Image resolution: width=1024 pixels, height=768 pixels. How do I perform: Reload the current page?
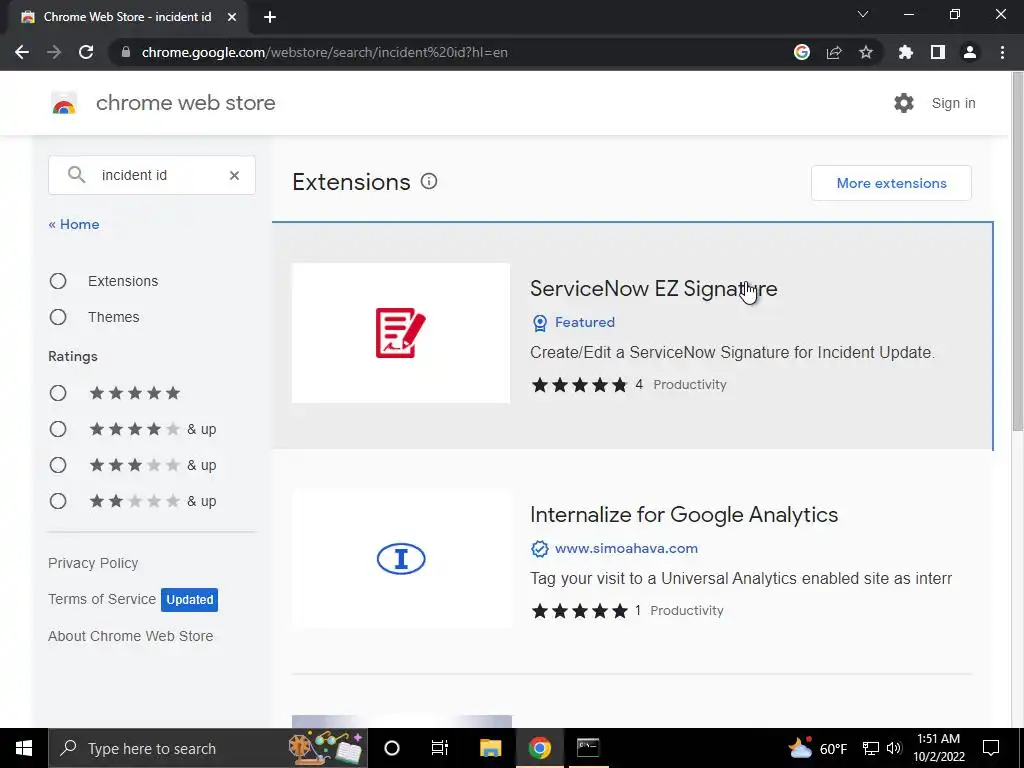[86, 52]
